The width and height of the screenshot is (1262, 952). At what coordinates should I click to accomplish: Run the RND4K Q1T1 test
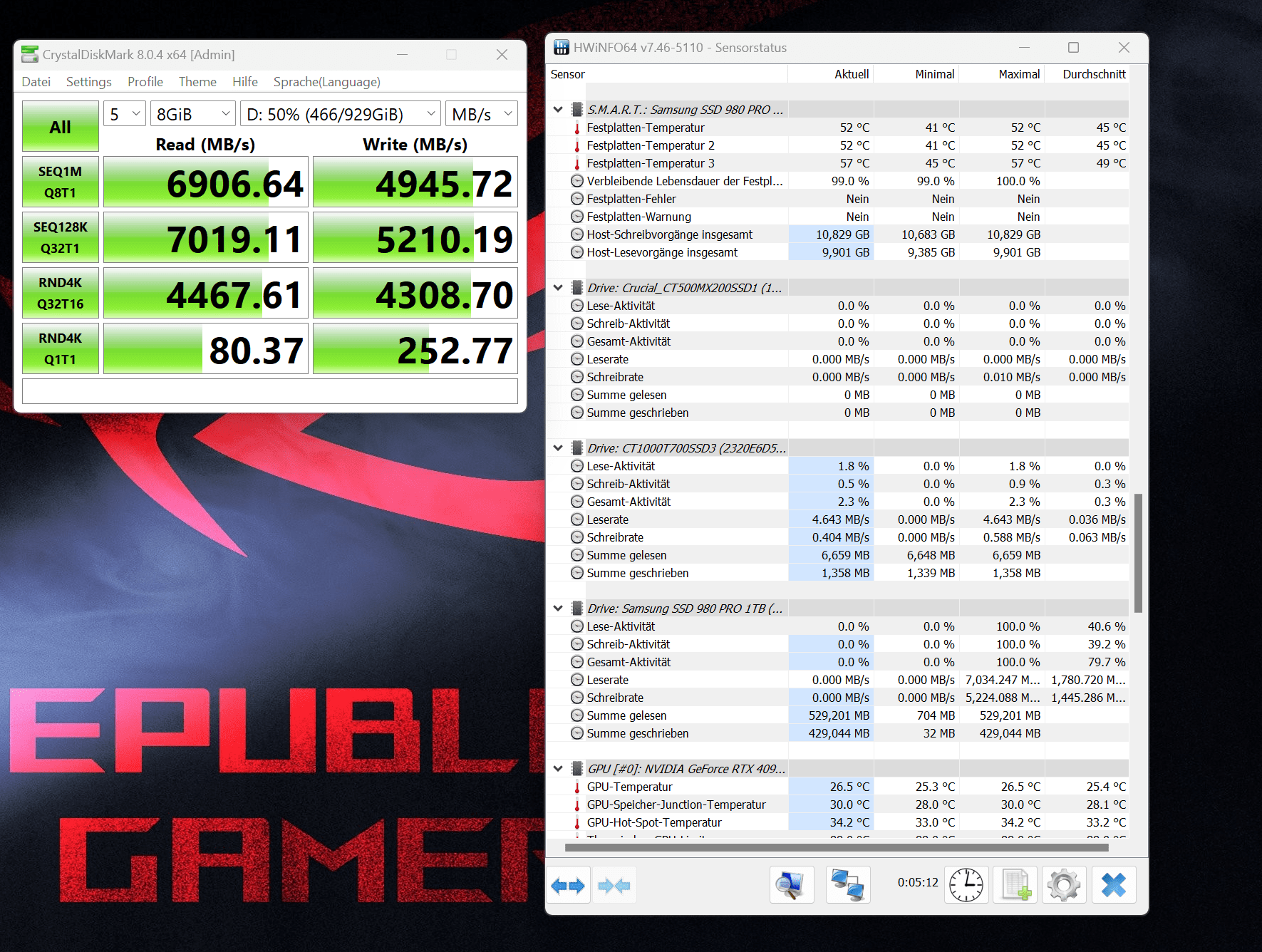click(61, 348)
